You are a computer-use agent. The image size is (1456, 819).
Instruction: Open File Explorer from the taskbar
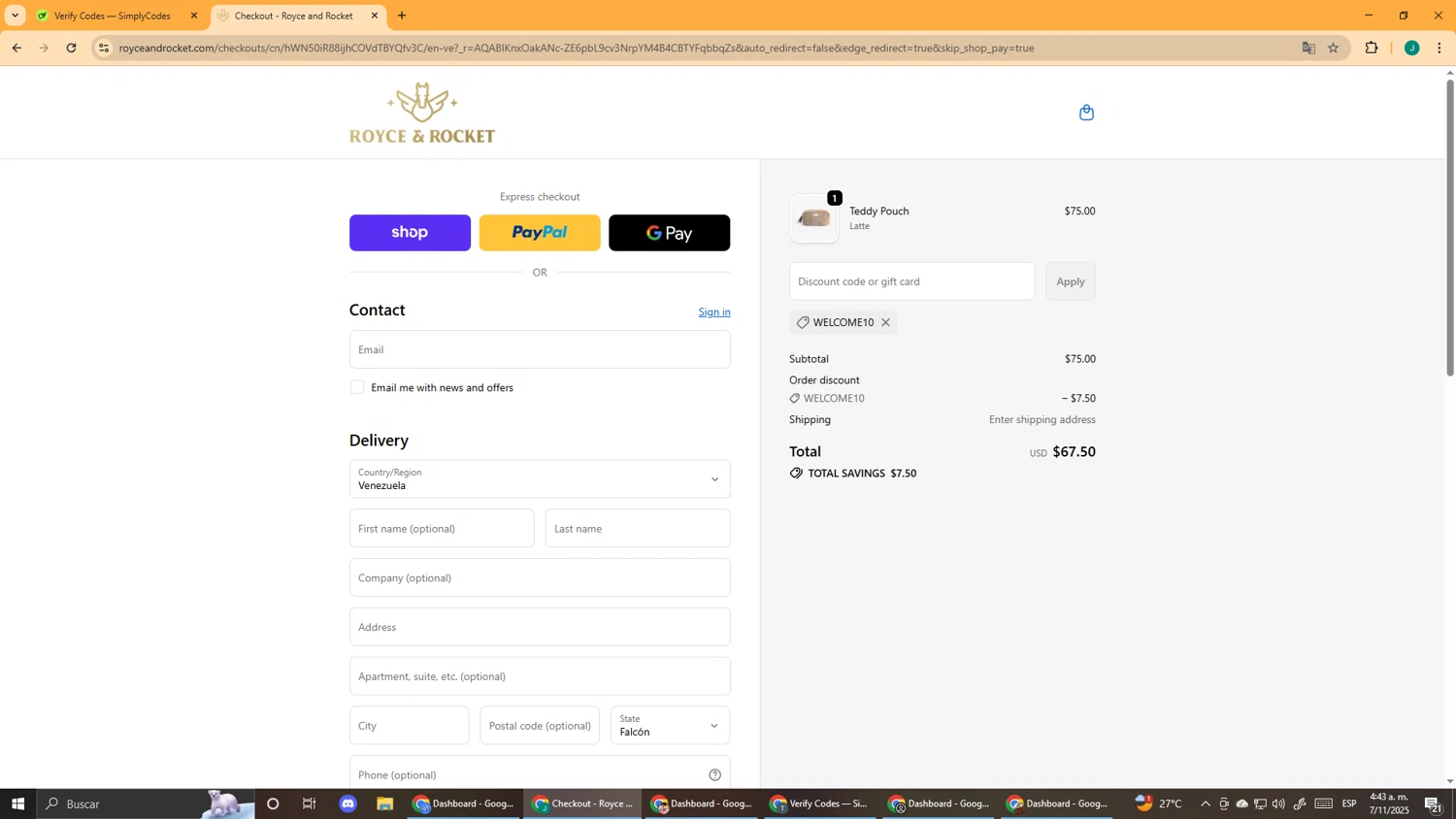pyautogui.click(x=385, y=803)
